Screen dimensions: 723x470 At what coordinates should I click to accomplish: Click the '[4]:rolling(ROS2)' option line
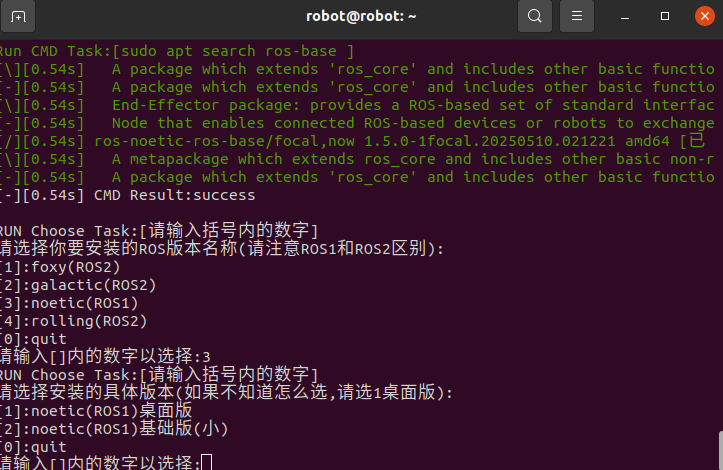pyautogui.click(x=73, y=321)
